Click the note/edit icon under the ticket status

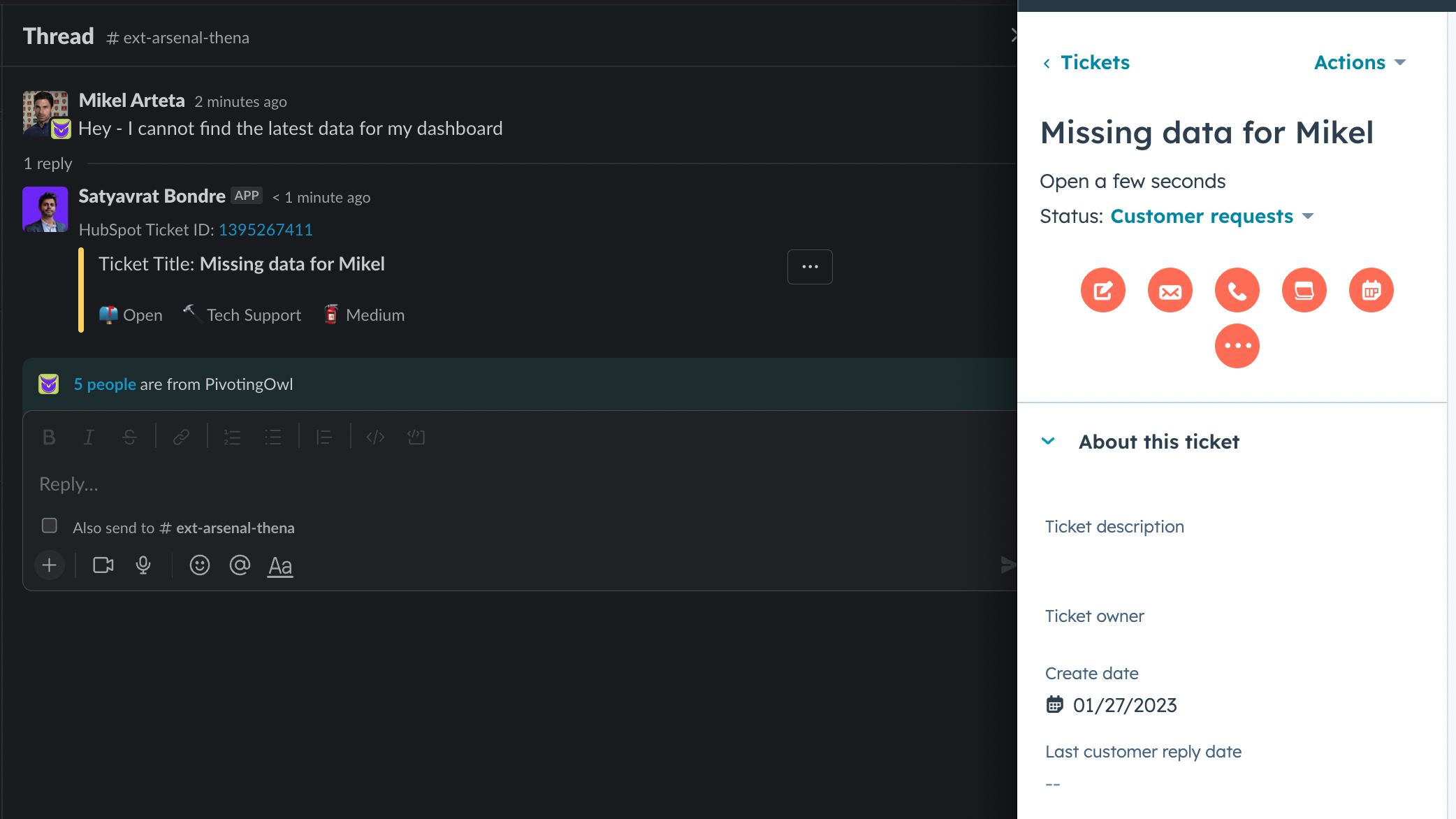click(1103, 290)
